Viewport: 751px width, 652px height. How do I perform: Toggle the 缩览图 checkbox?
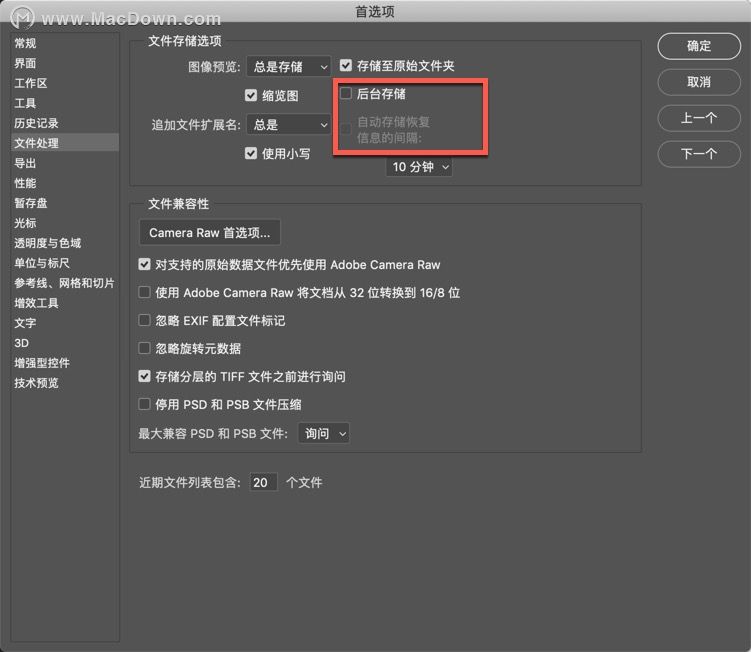251,95
